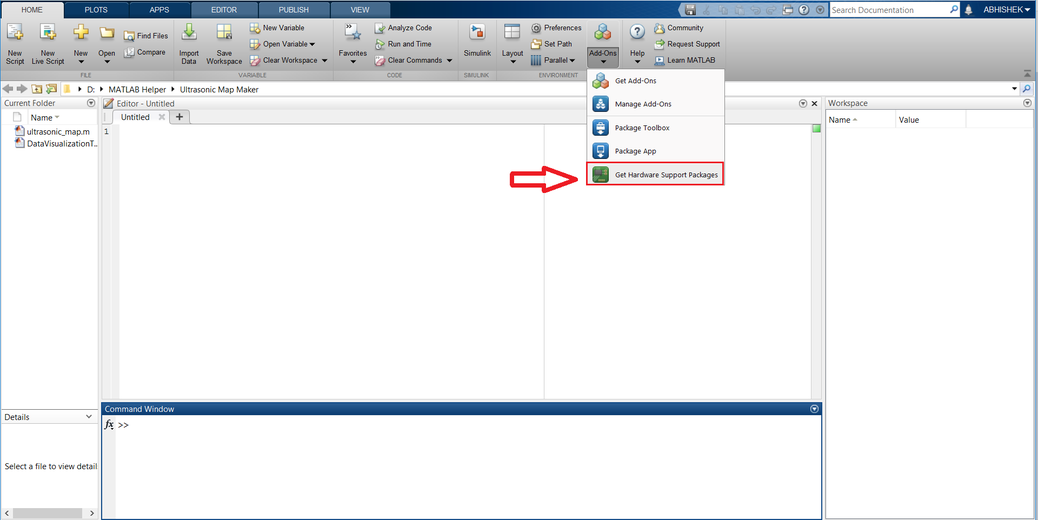Image resolution: width=1038 pixels, height=520 pixels.
Task: Click the Preferences gear icon
Action: (x=537, y=28)
